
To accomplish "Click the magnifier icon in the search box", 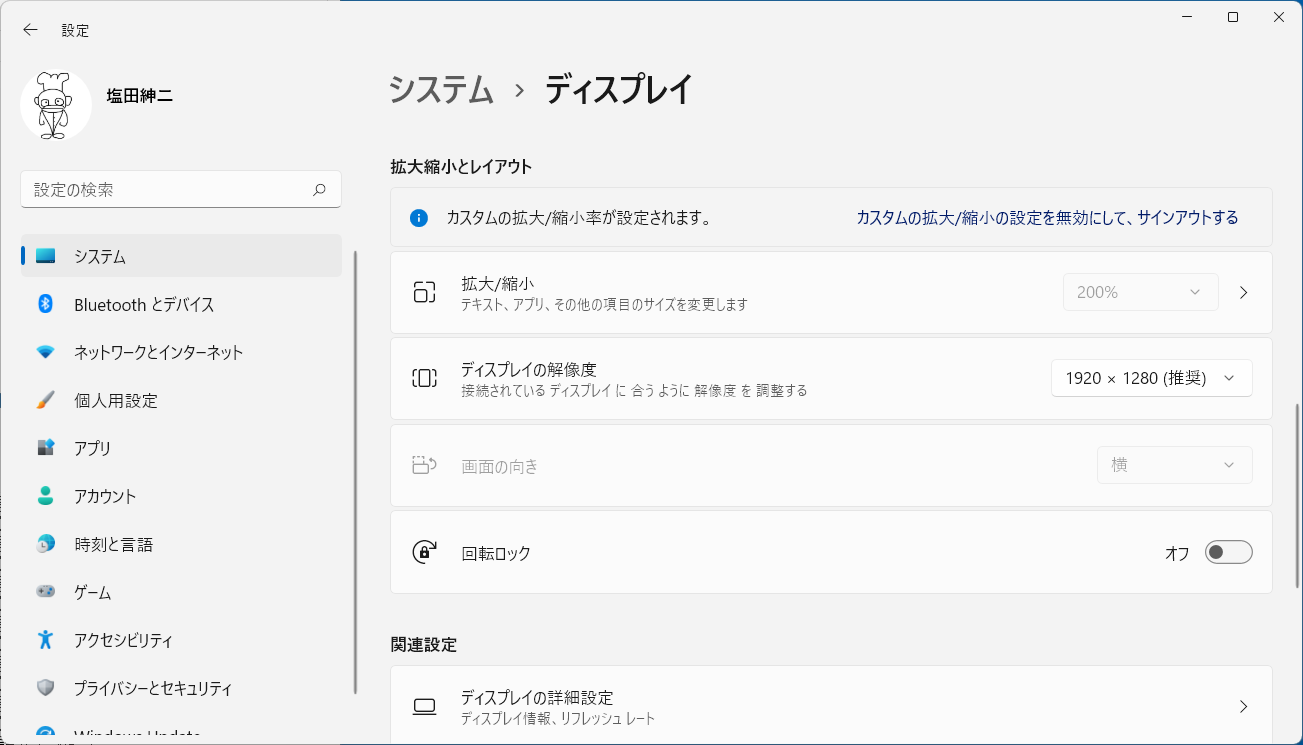I will pyautogui.click(x=319, y=189).
